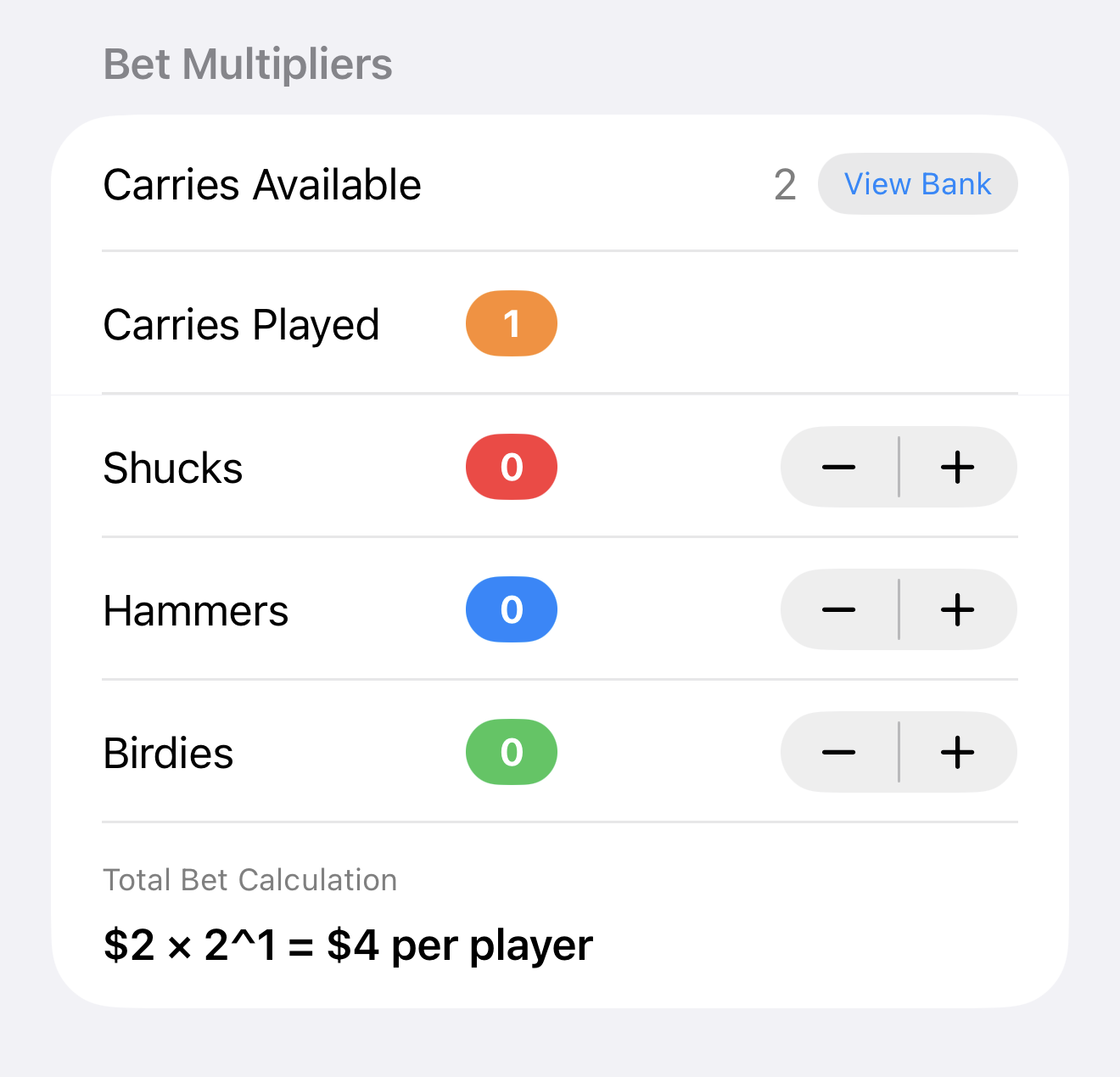The width and height of the screenshot is (1120, 1077).
Task: Increment Shucks with the plus button
Action: [958, 467]
